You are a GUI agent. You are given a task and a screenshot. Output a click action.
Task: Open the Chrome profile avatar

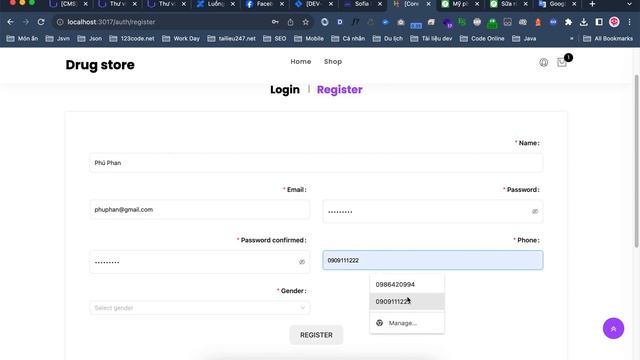614,22
